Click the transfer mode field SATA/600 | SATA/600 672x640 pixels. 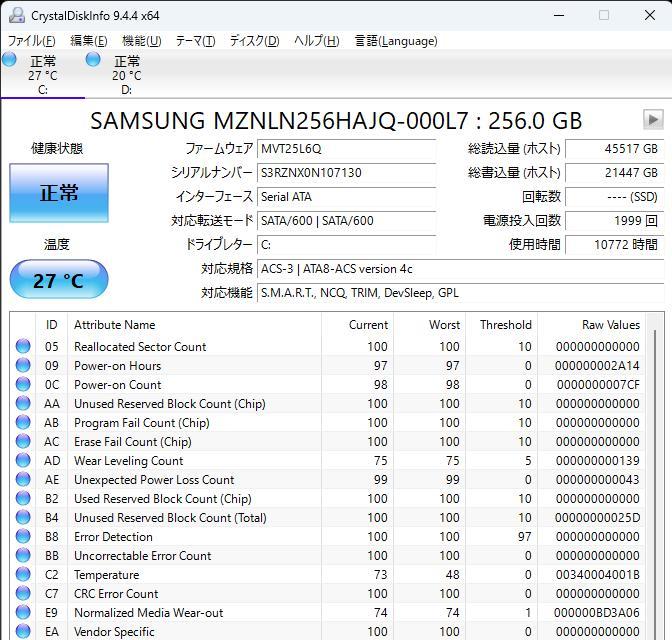346,221
